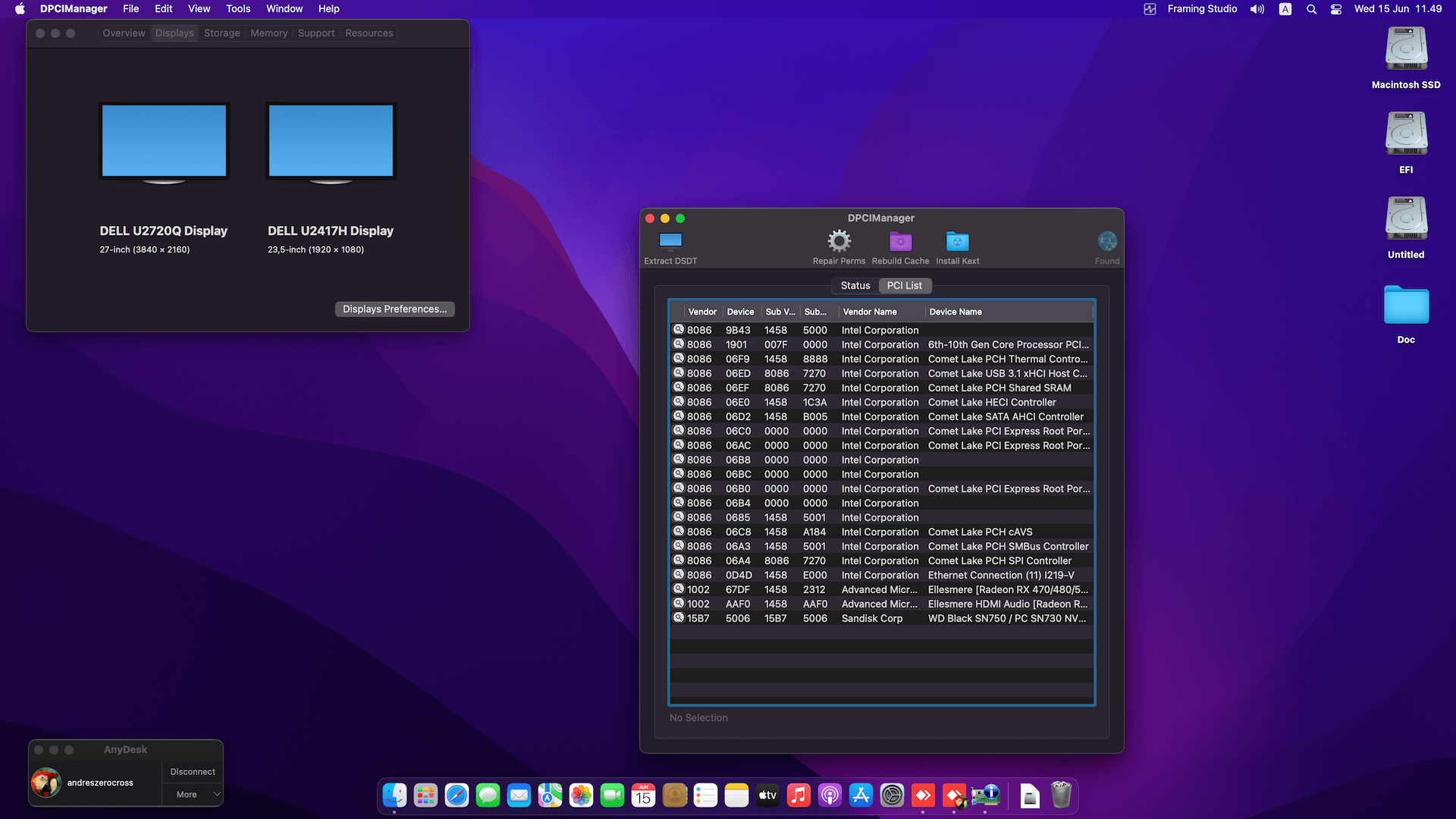
Task: Click the Install Kext folder icon
Action: pos(957,241)
